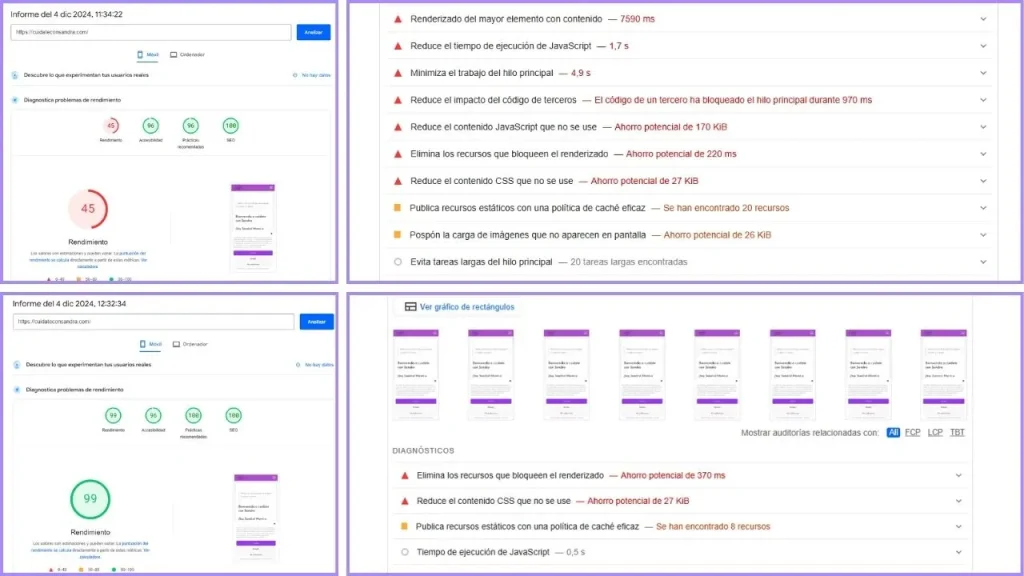This screenshot has height=576, width=1024.
Task: Expand the cache policy audit with 20 recursos
Action: click(x=983, y=208)
